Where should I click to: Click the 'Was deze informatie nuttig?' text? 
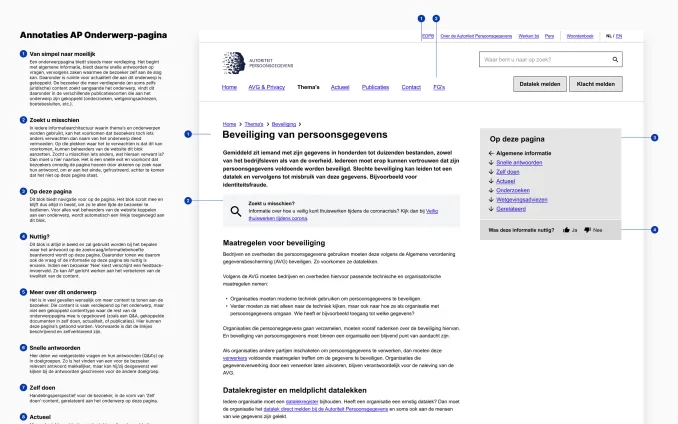[521, 230]
